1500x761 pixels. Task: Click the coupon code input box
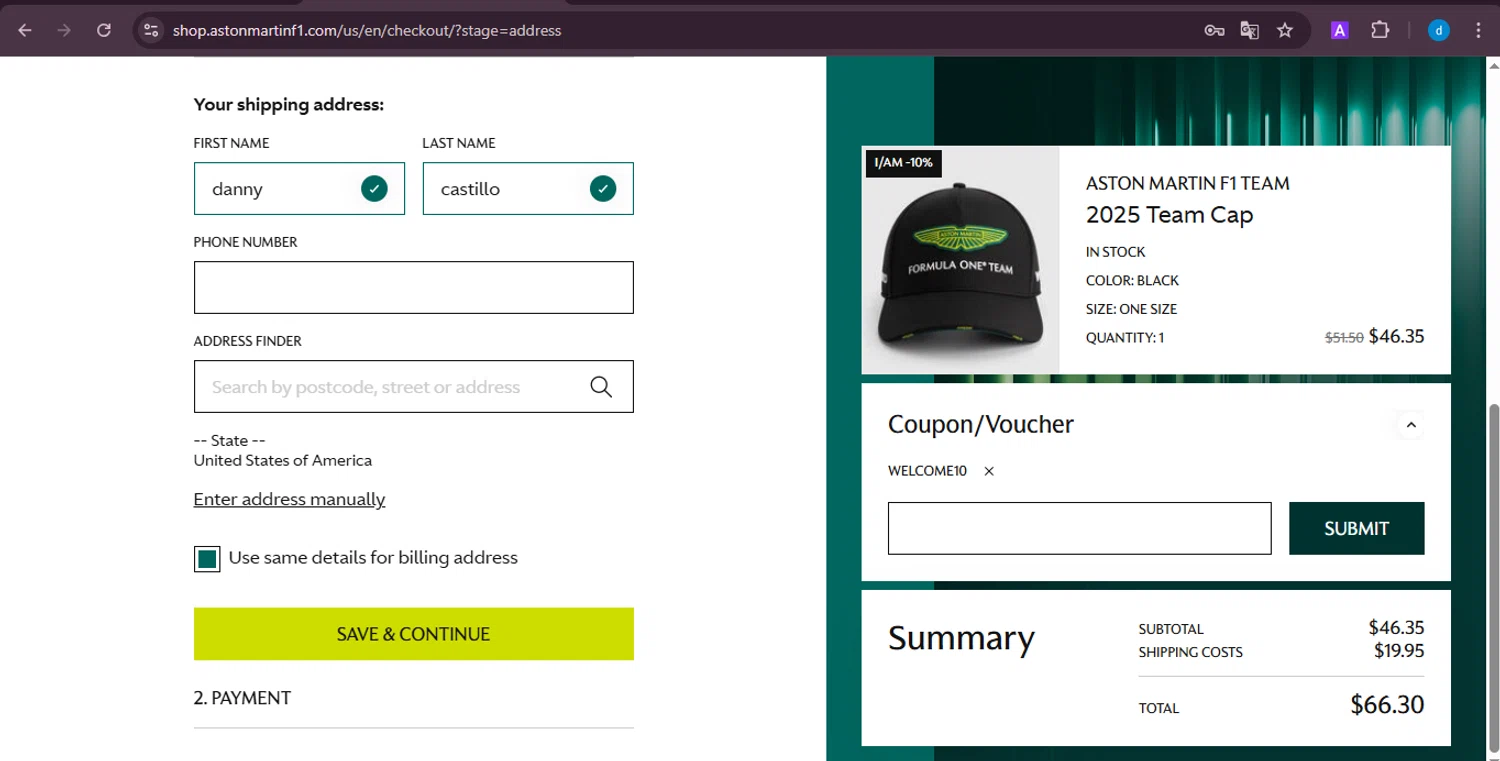(1080, 528)
